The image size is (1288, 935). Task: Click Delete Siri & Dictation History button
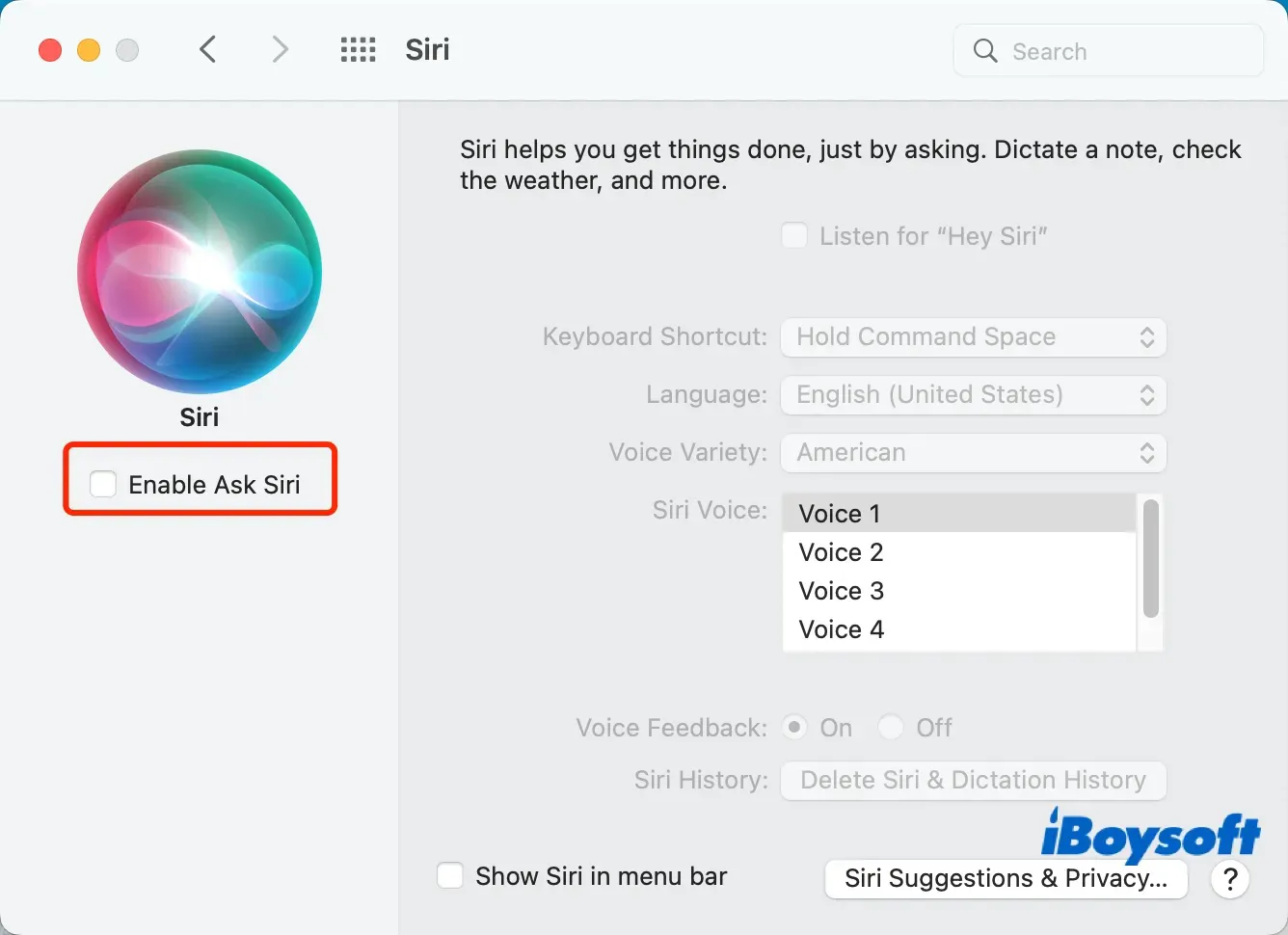pyautogui.click(x=974, y=780)
